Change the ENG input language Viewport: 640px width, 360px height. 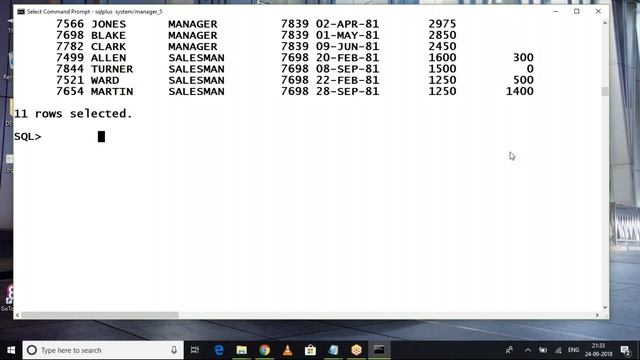[x=573, y=350]
